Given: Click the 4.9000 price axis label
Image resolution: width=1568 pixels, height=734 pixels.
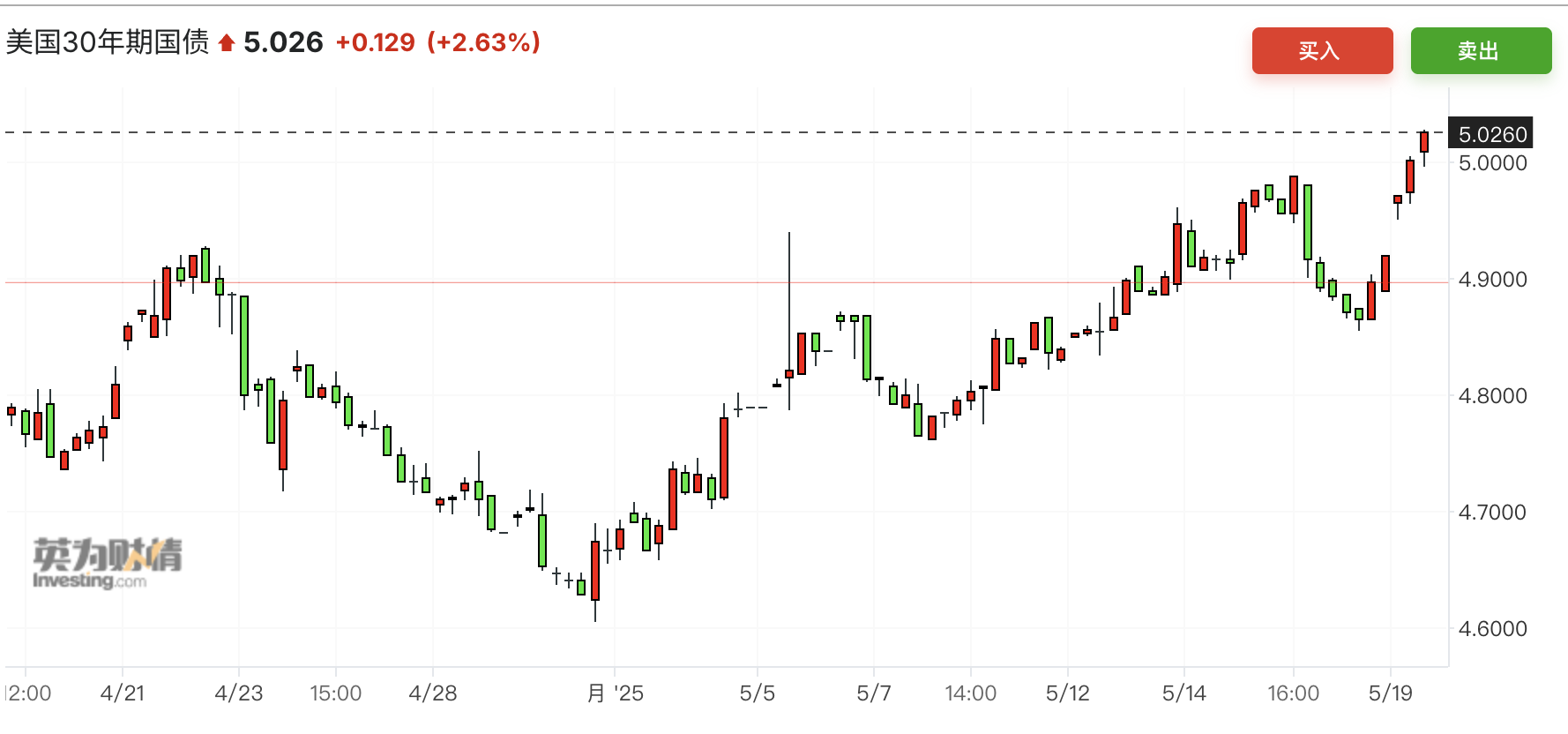Looking at the screenshot, I should [x=1492, y=280].
